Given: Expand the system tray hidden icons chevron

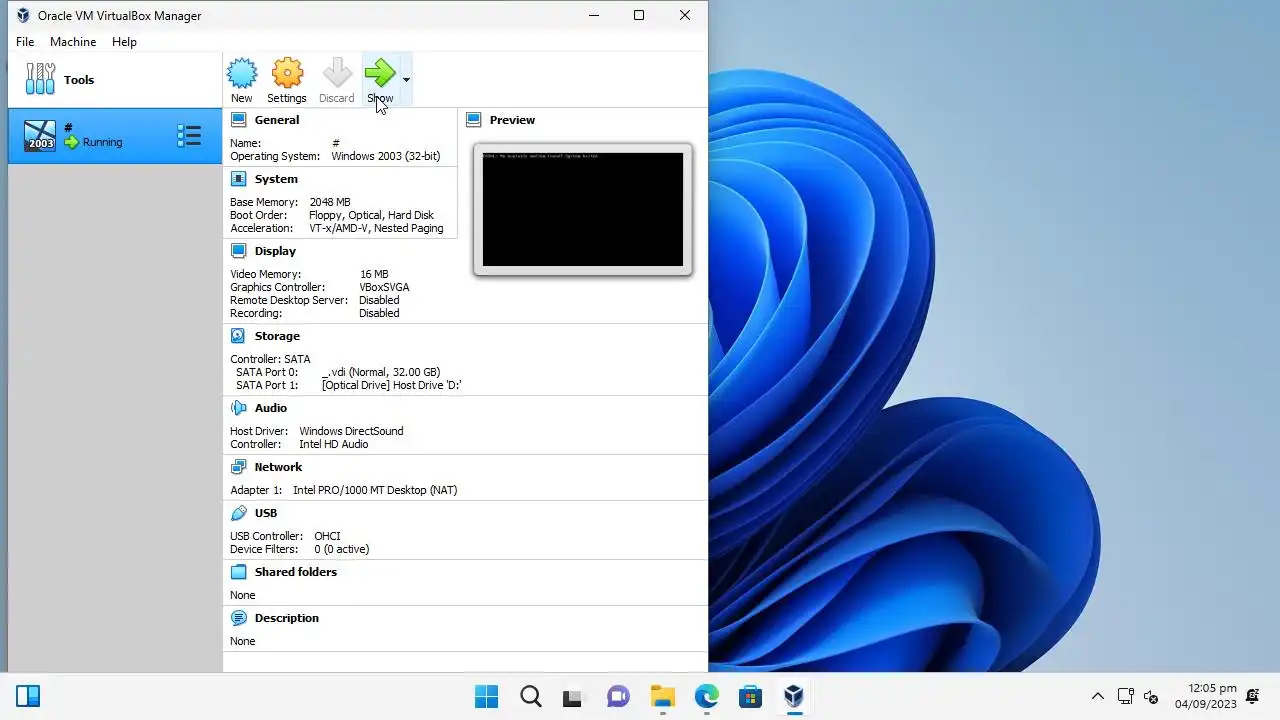Looking at the screenshot, I should click(x=1098, y=697).
